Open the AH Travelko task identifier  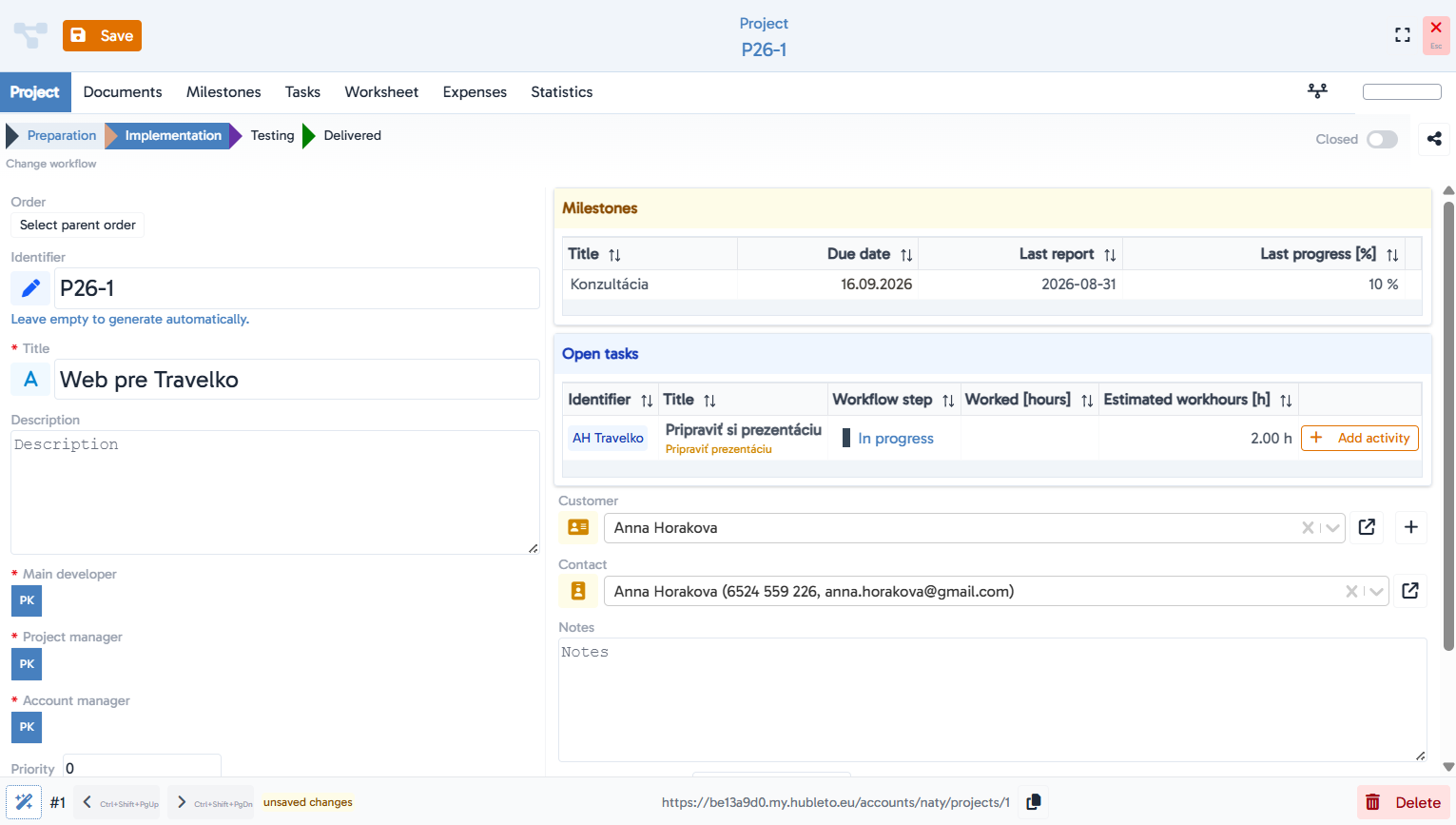point(608,438)
